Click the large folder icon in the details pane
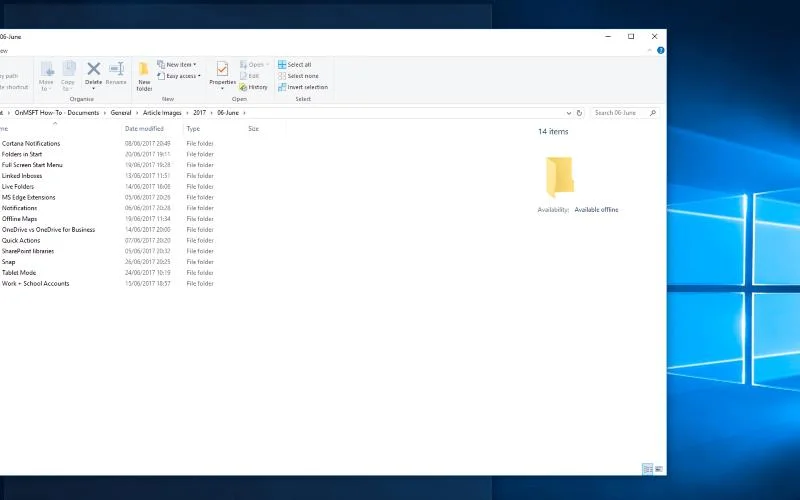This screenshot has height=500, width=800. (x=559, y=177)
